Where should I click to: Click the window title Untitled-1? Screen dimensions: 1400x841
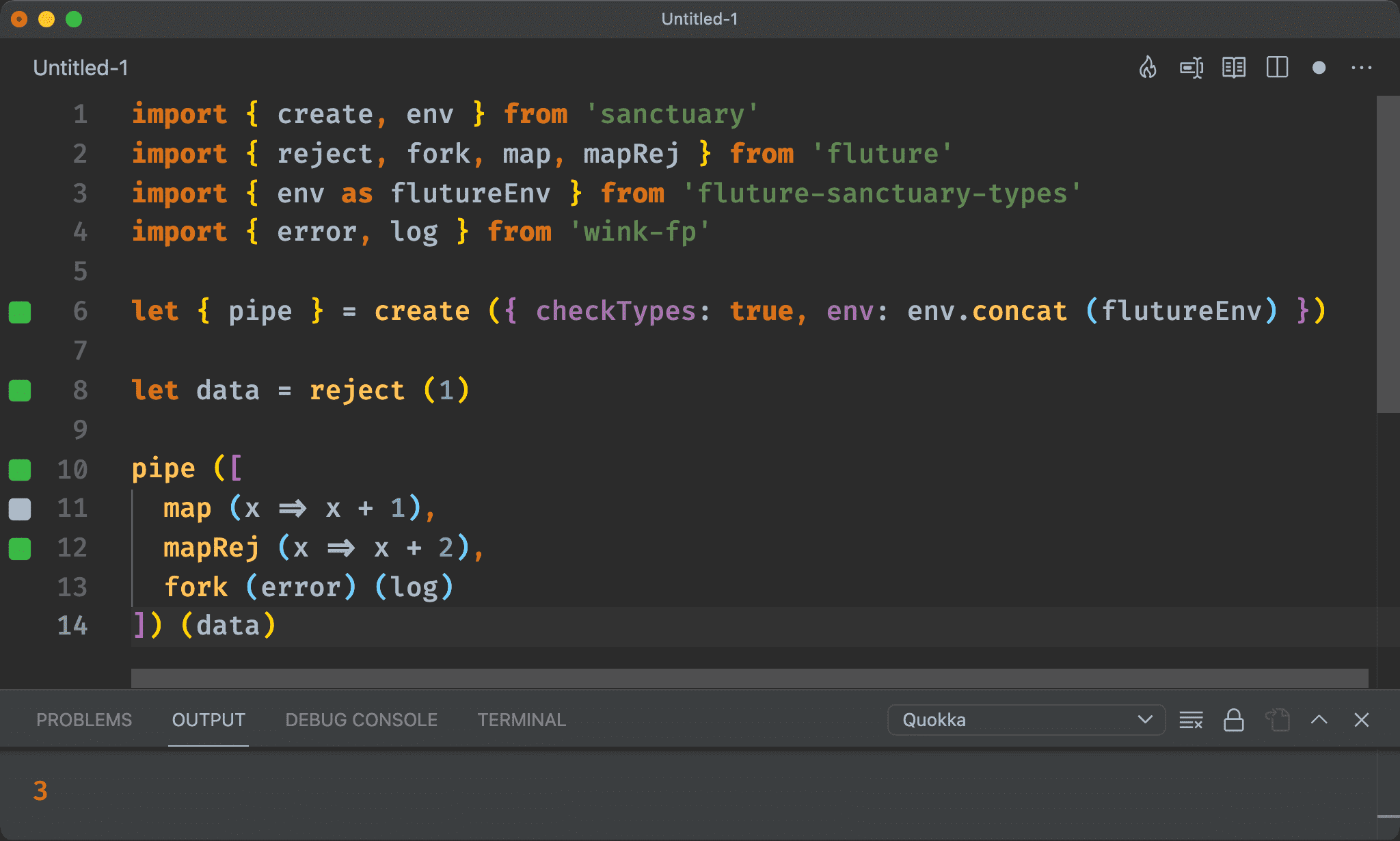click(699, 19)
